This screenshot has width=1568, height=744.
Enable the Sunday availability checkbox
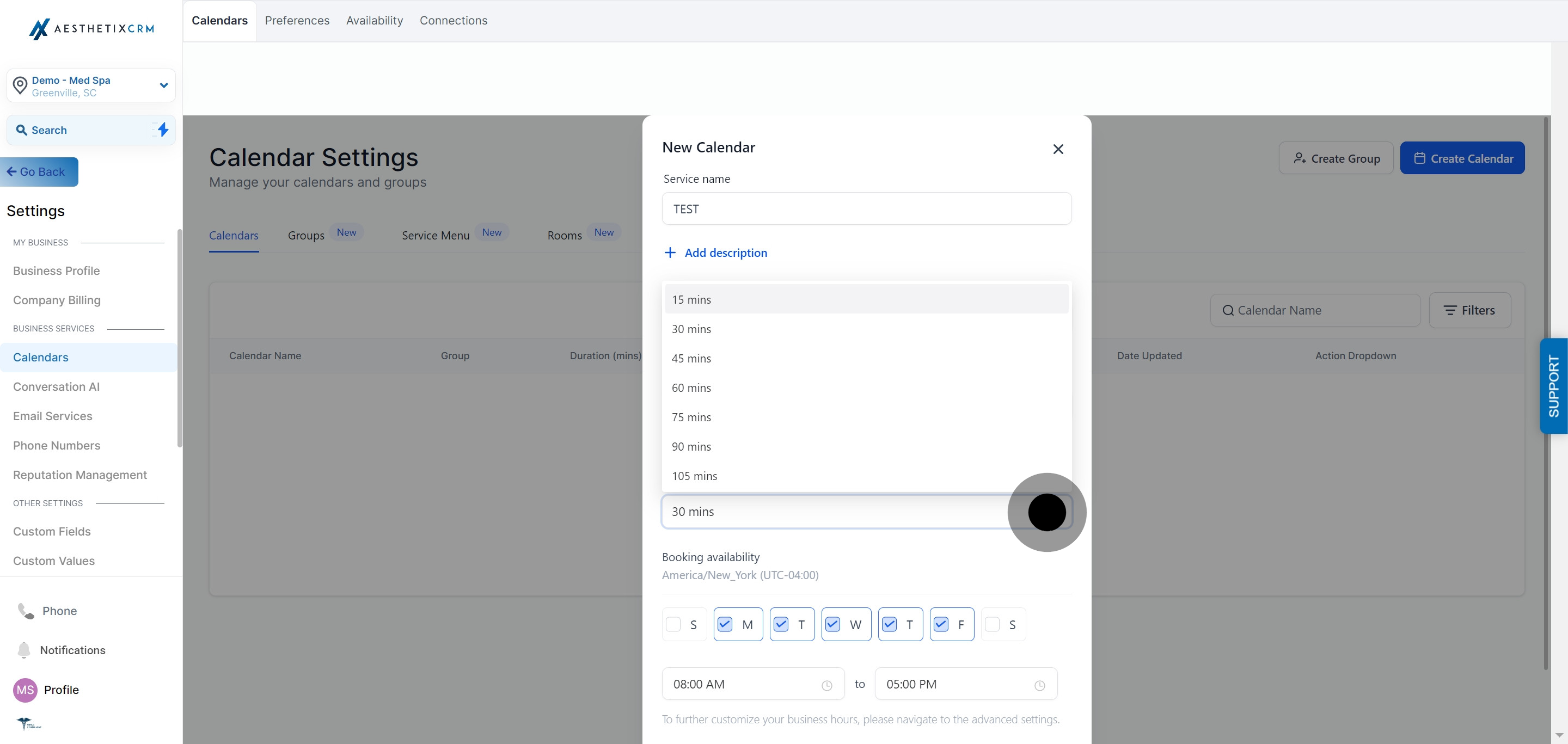[x=673, y=624]
